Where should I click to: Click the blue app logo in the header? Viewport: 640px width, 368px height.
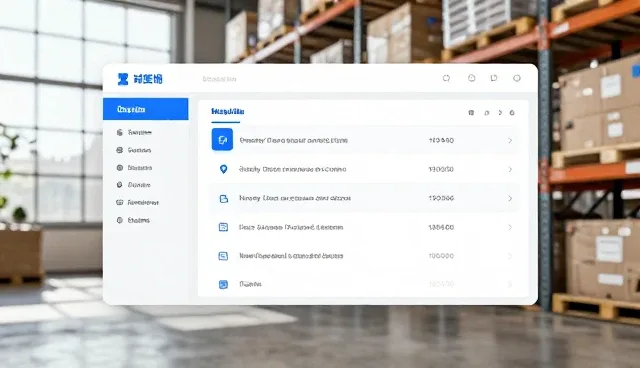coord(123,79)
